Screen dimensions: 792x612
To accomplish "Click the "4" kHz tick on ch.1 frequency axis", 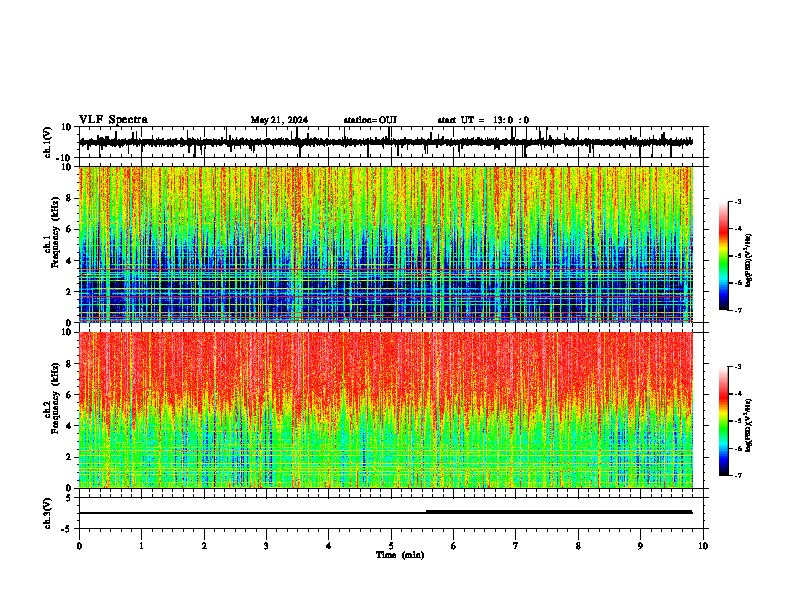I will (69, 261).
